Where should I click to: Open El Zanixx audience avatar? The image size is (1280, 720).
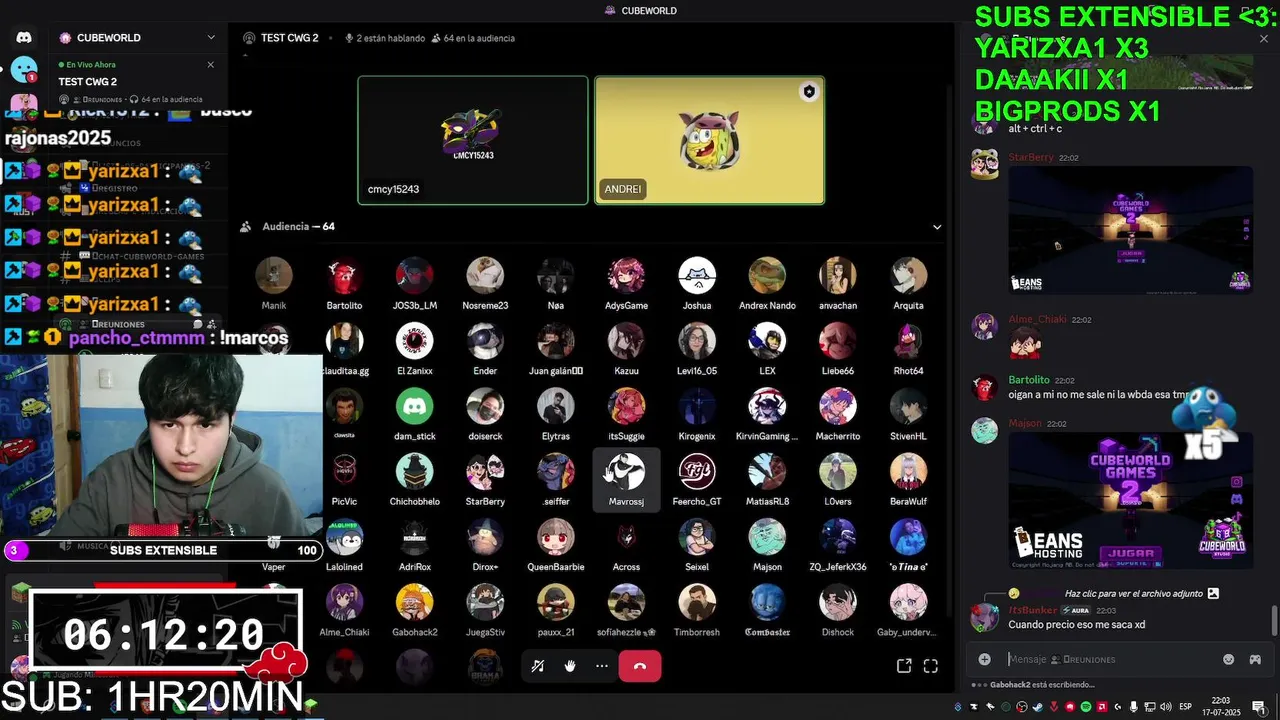414,341
